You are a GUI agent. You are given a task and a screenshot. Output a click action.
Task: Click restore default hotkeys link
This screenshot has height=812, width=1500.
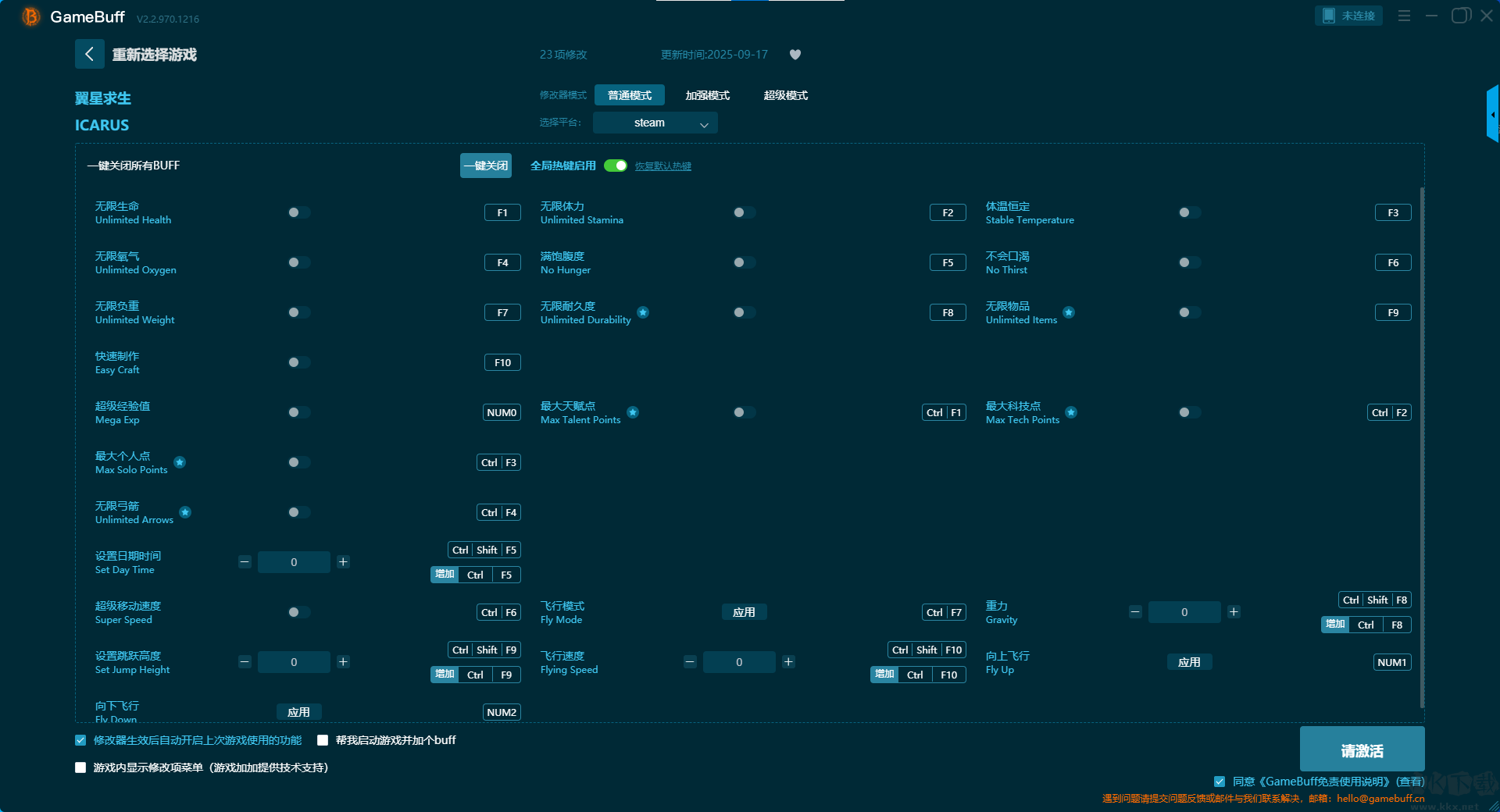click(663, 166)
